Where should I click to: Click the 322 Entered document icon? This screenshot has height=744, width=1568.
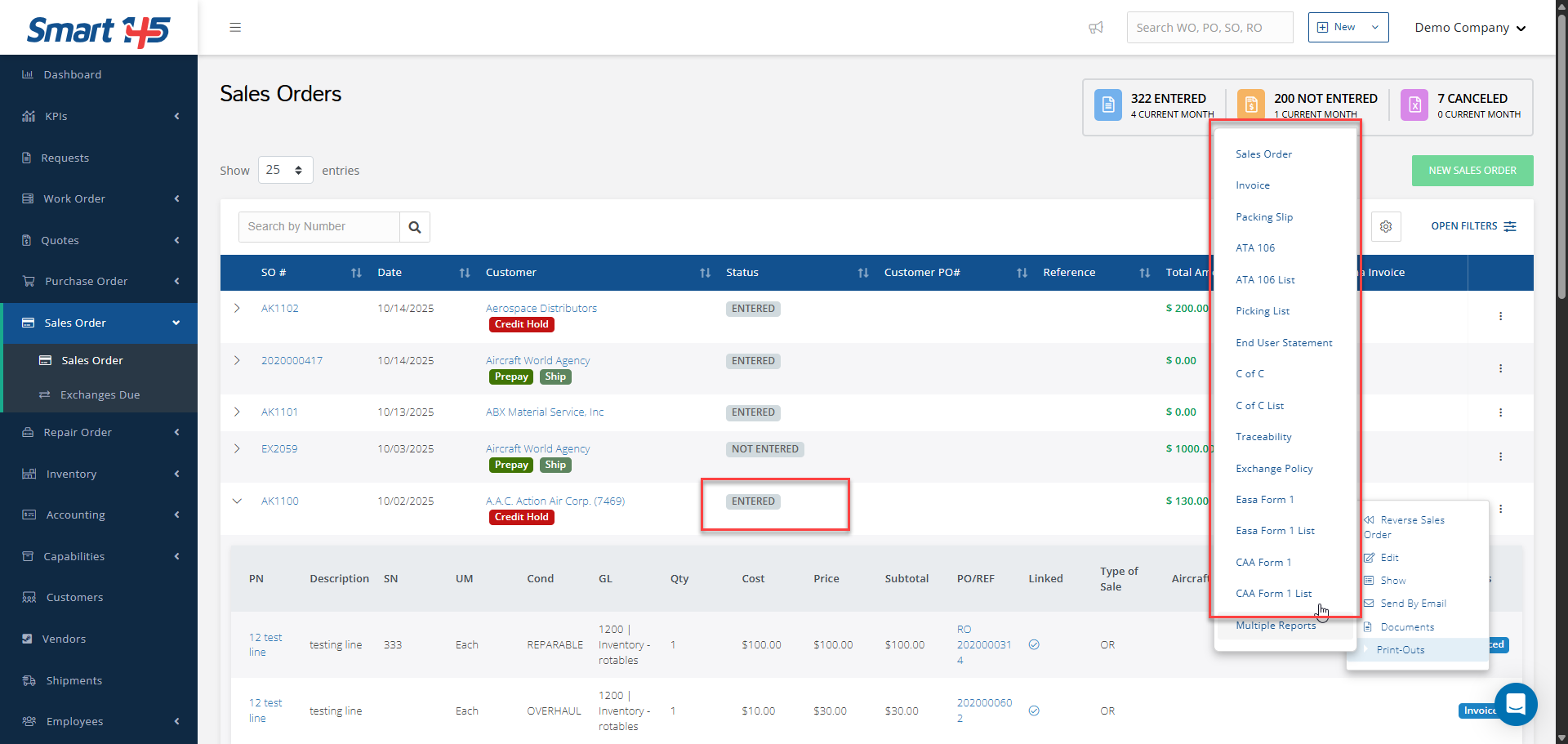(1108, 105)
